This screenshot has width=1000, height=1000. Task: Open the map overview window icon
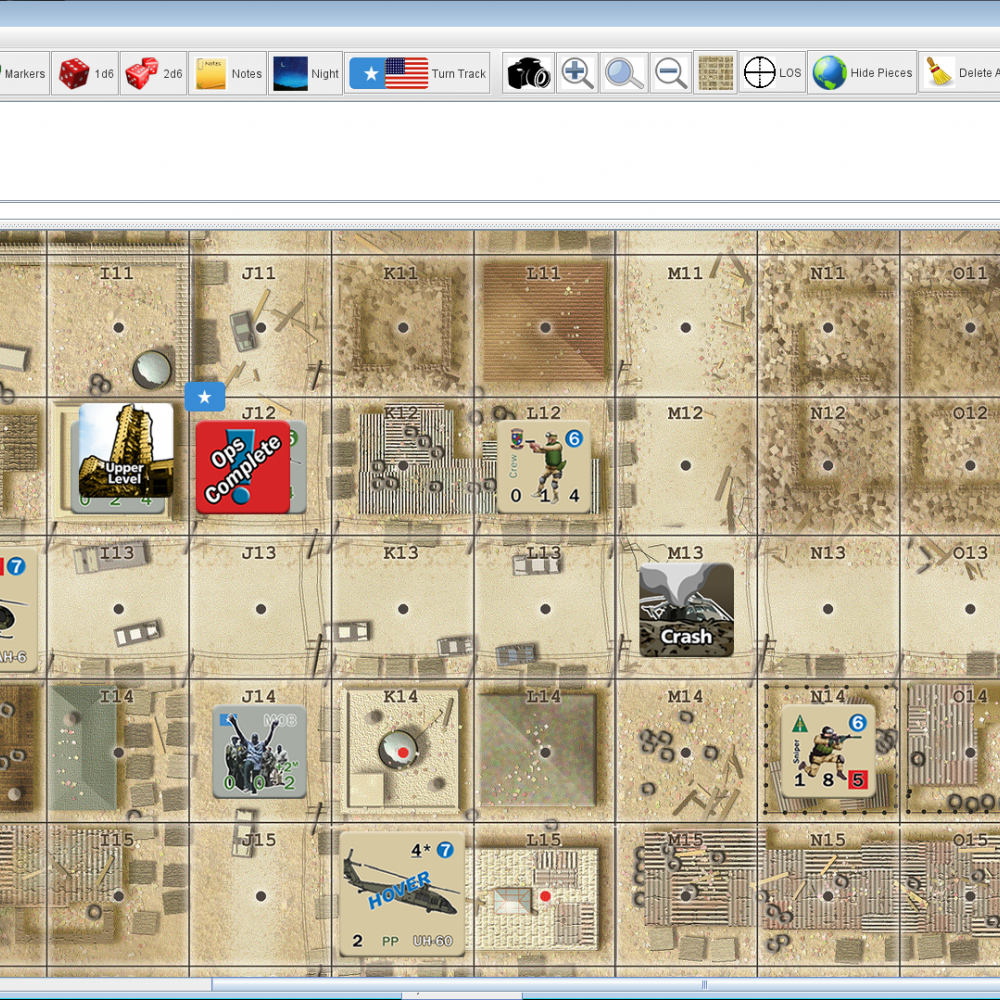(715, 74)
